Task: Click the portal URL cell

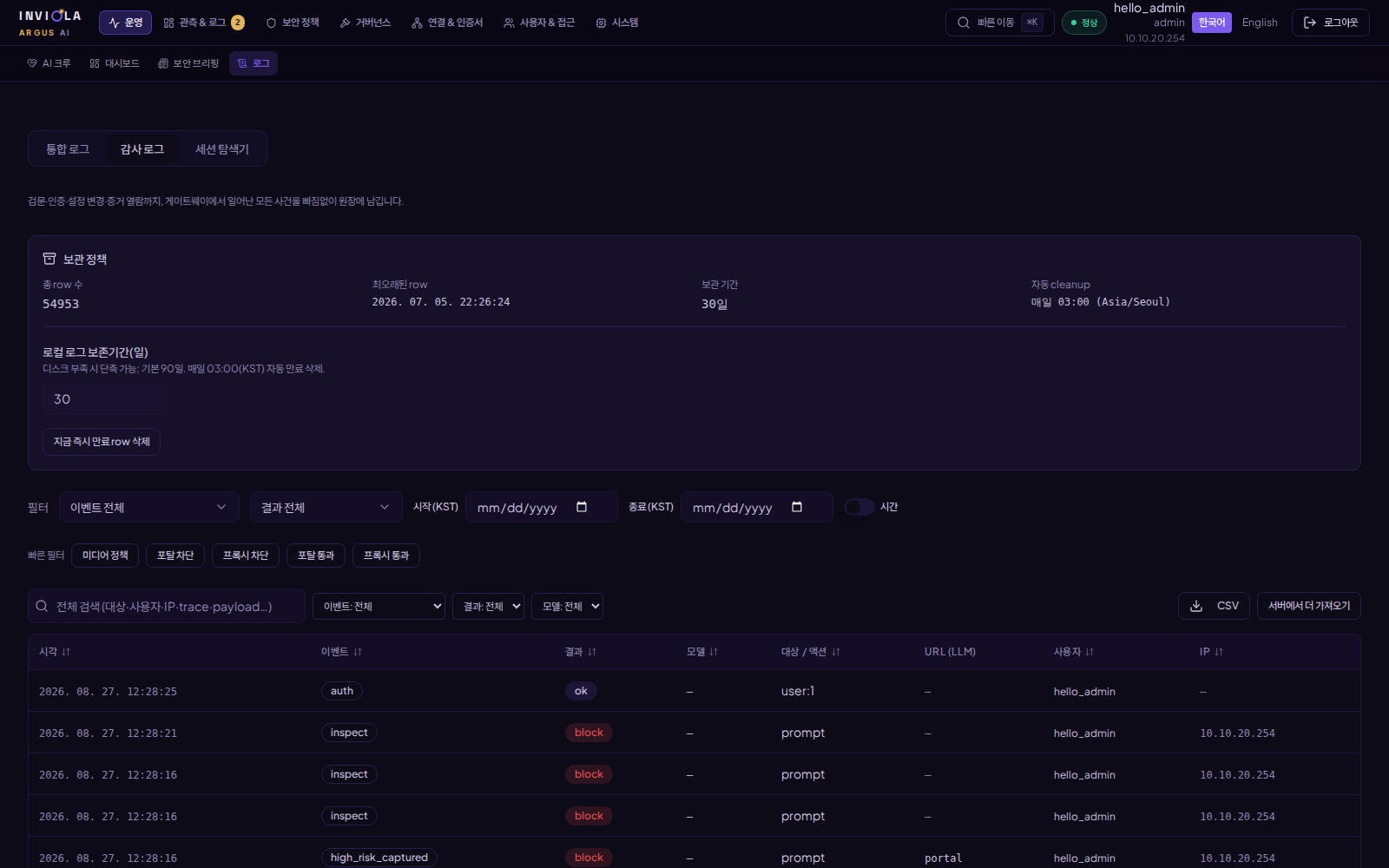Action: [943, 858]
